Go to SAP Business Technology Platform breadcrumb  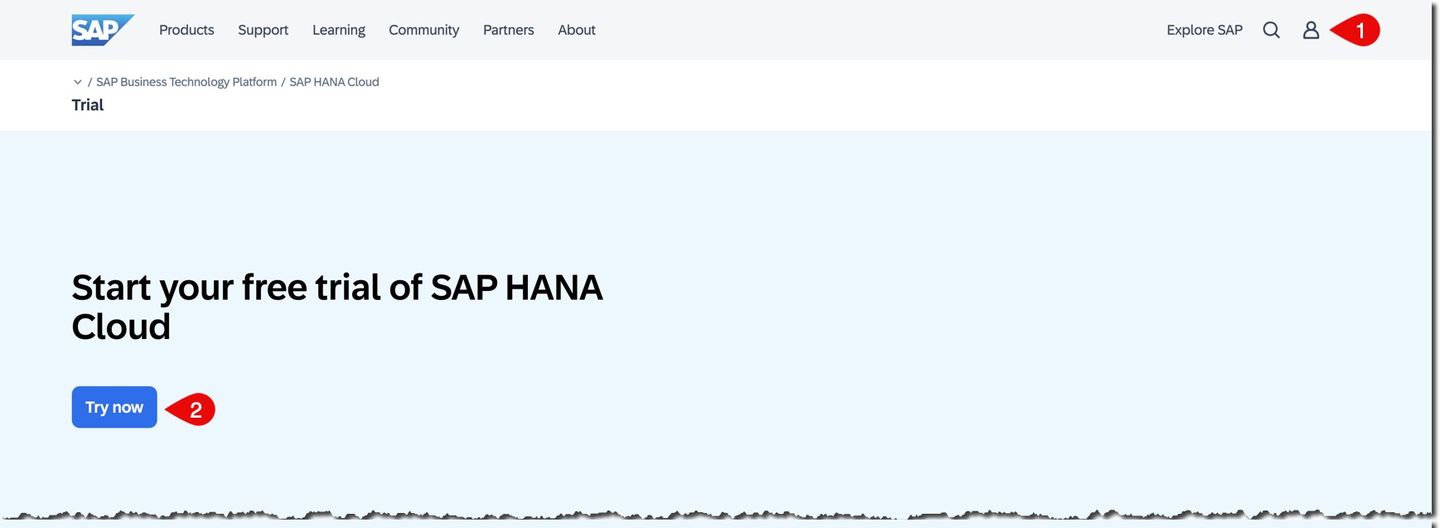tap(186, 82)
